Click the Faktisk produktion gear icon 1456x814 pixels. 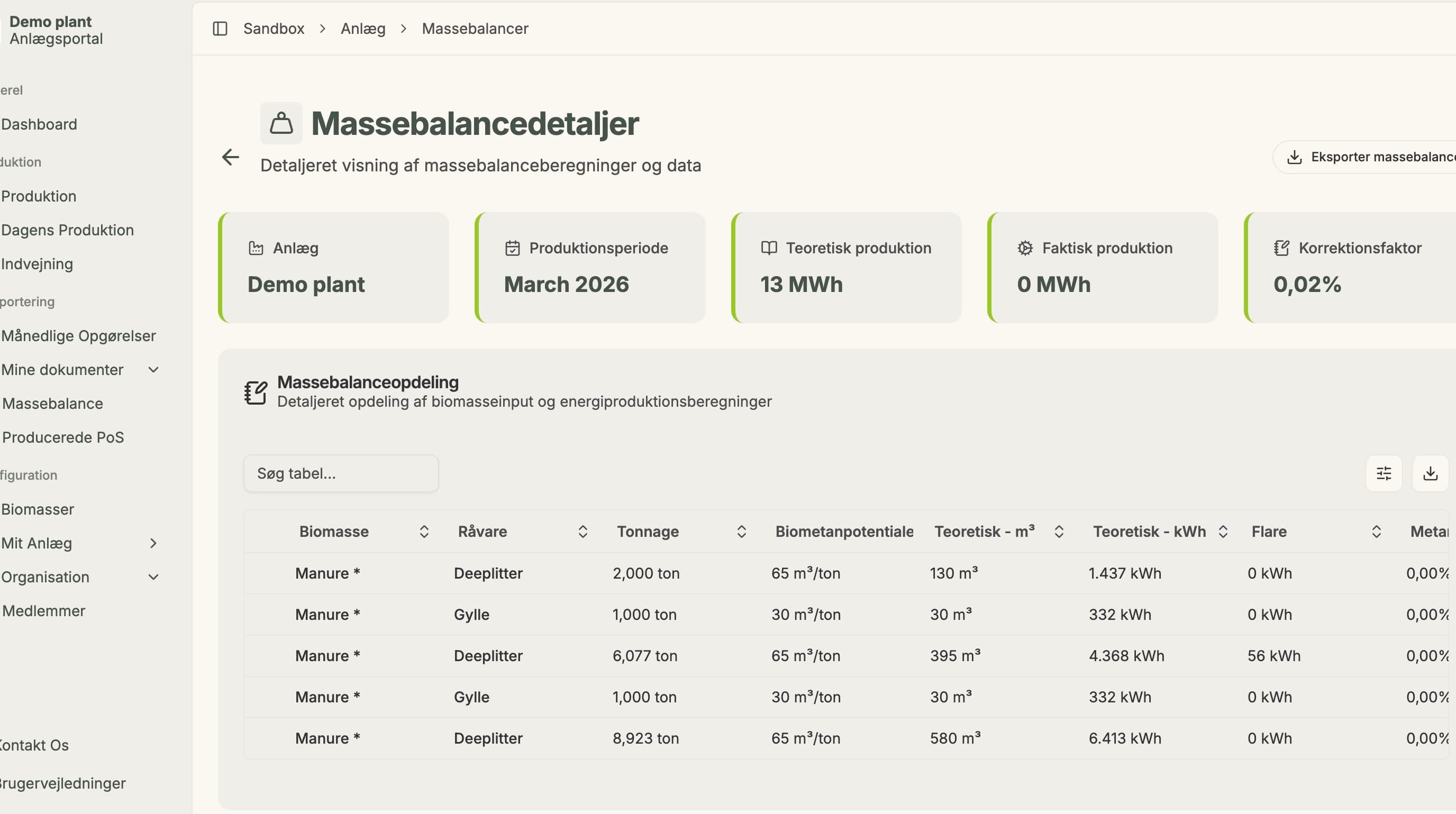(1025, 248)
